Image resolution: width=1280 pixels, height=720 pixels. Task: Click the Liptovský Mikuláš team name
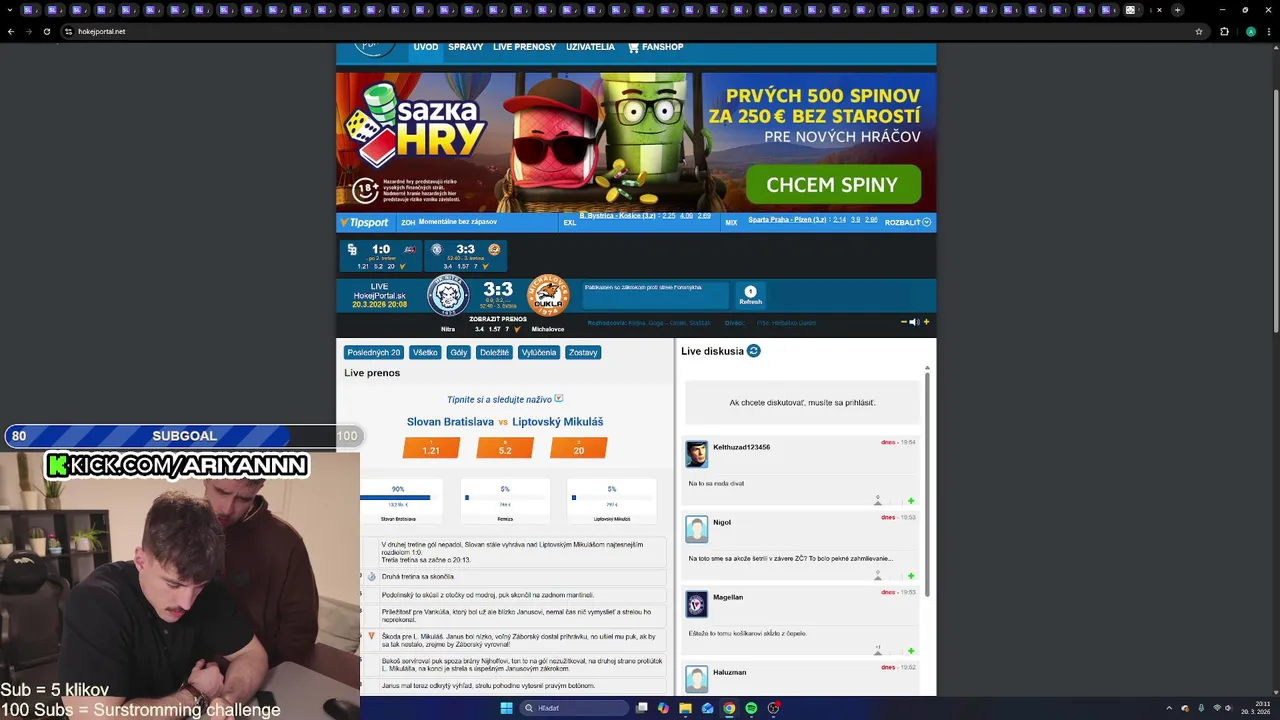pos(558,422)
